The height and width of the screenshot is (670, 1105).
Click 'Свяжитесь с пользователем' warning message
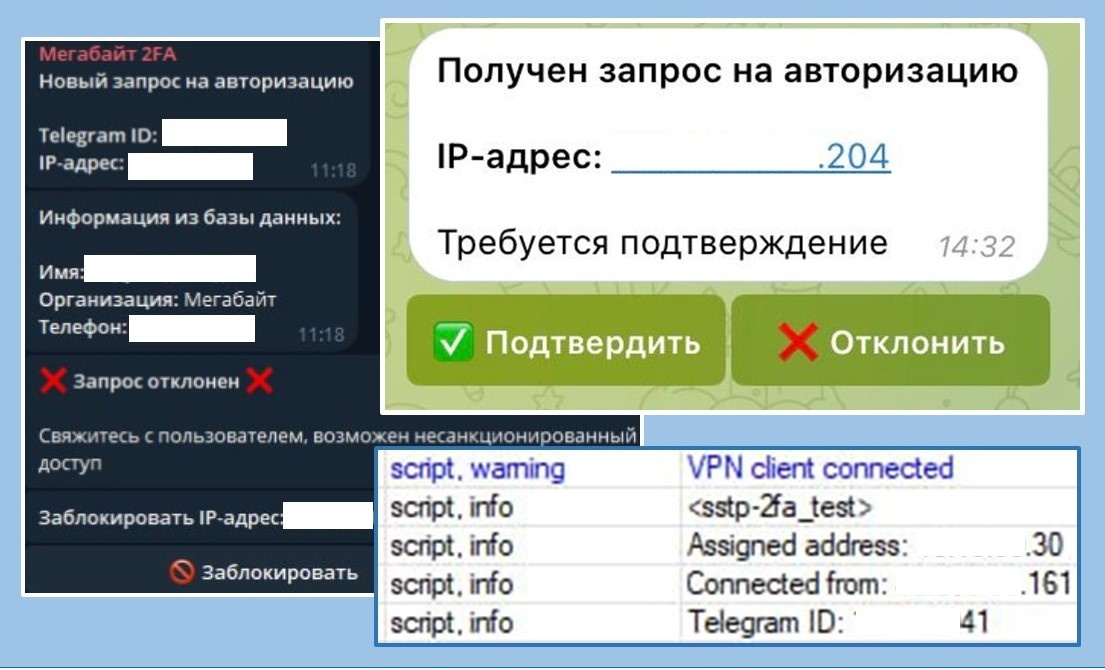pos(338,449)
